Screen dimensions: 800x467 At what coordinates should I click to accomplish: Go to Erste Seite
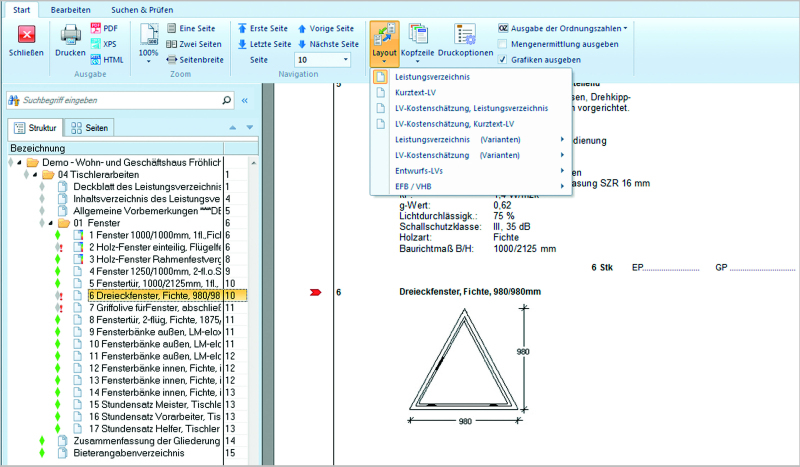263,28
